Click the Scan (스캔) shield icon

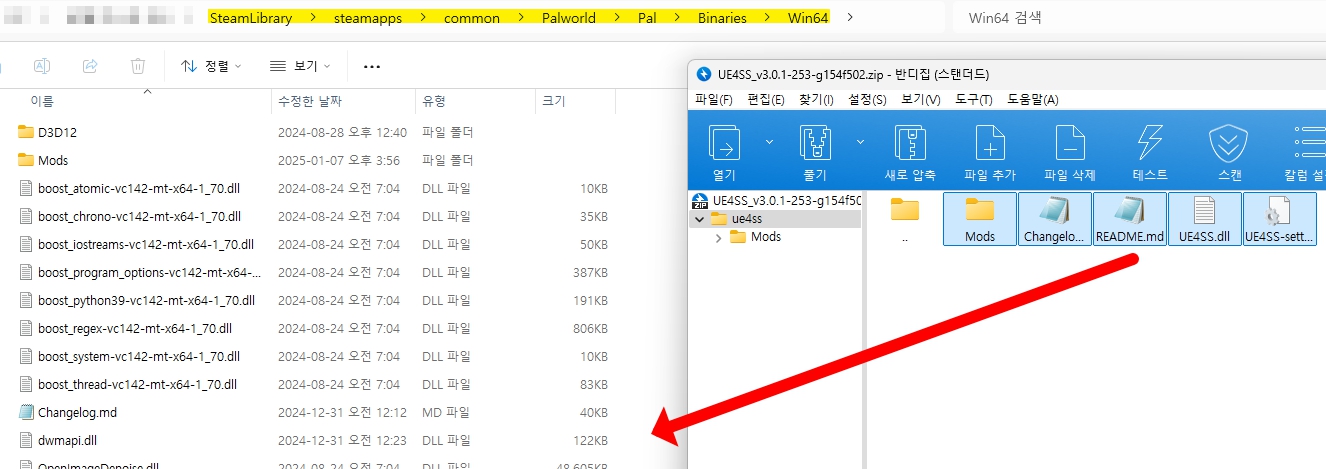pyautogui.click(x=1229, y=145)
